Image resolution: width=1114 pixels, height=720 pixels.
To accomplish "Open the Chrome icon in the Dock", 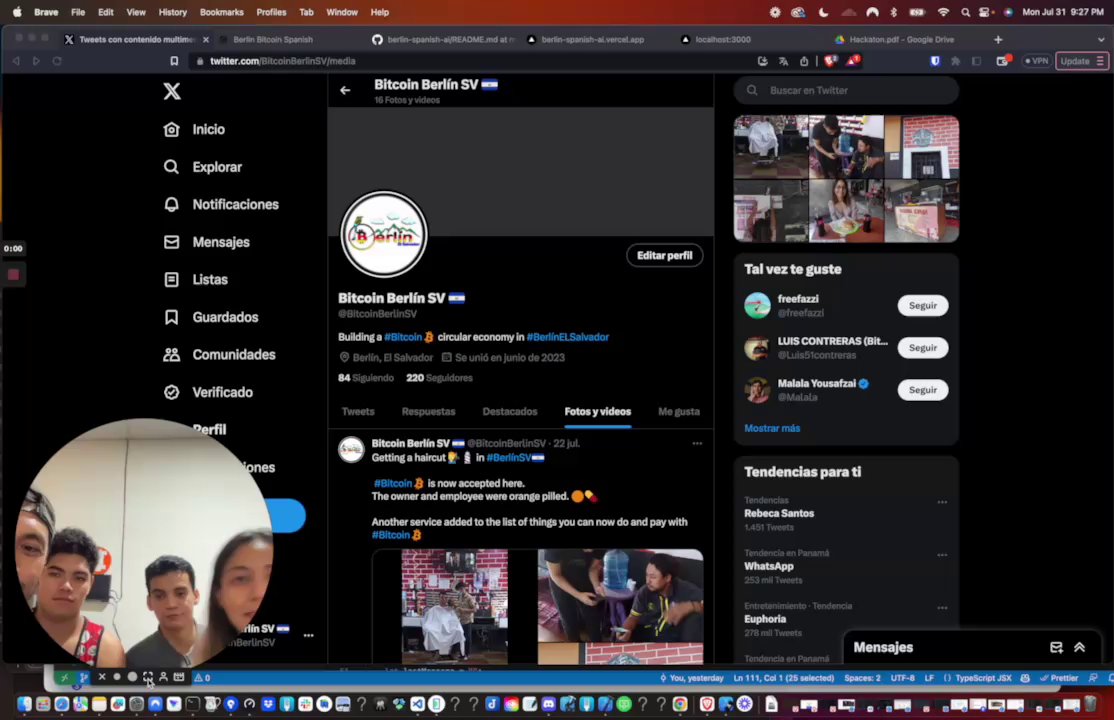I will coord(680,704).
